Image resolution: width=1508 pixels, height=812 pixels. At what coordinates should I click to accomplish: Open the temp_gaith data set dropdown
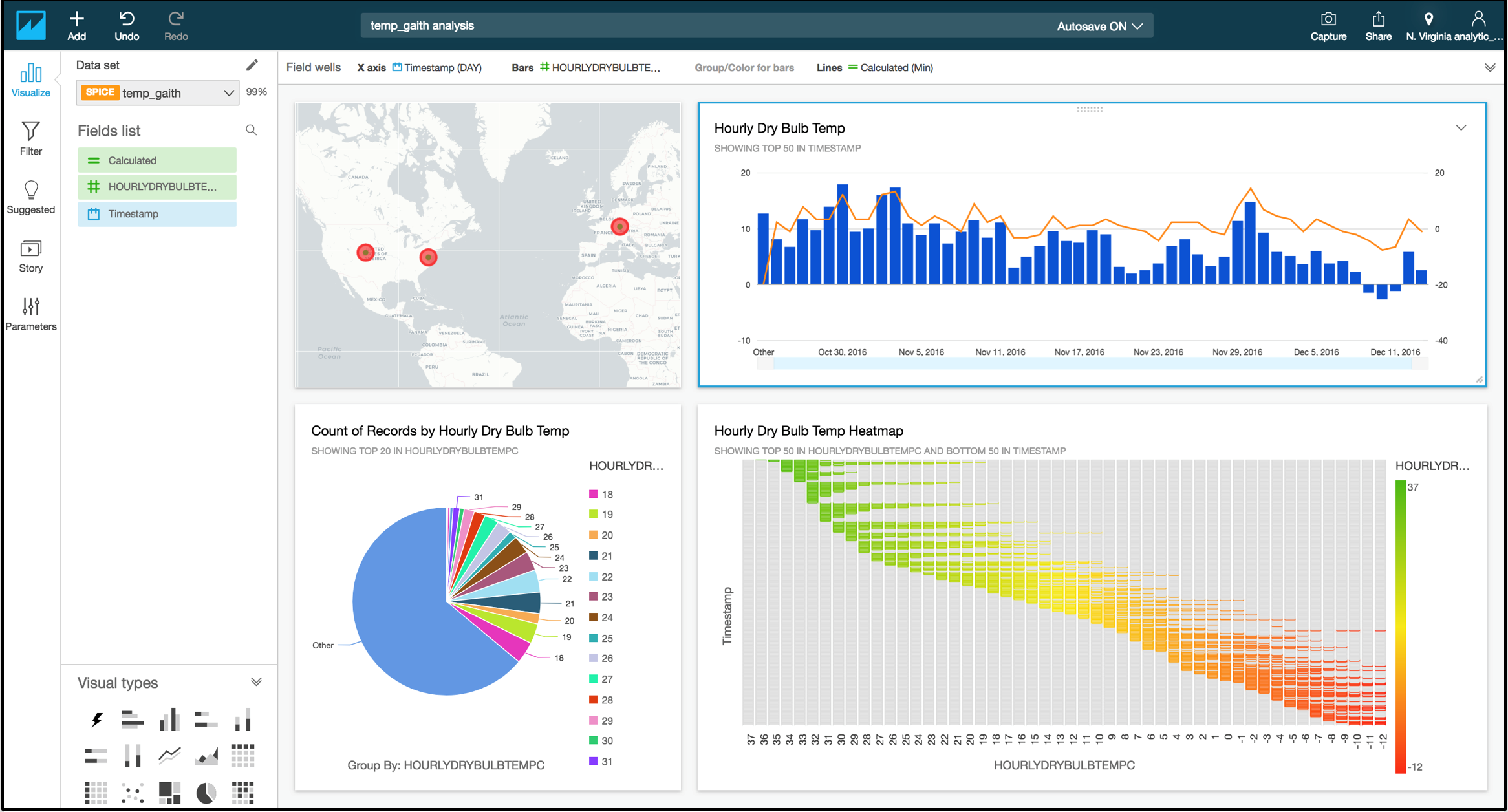click(158, 92)
